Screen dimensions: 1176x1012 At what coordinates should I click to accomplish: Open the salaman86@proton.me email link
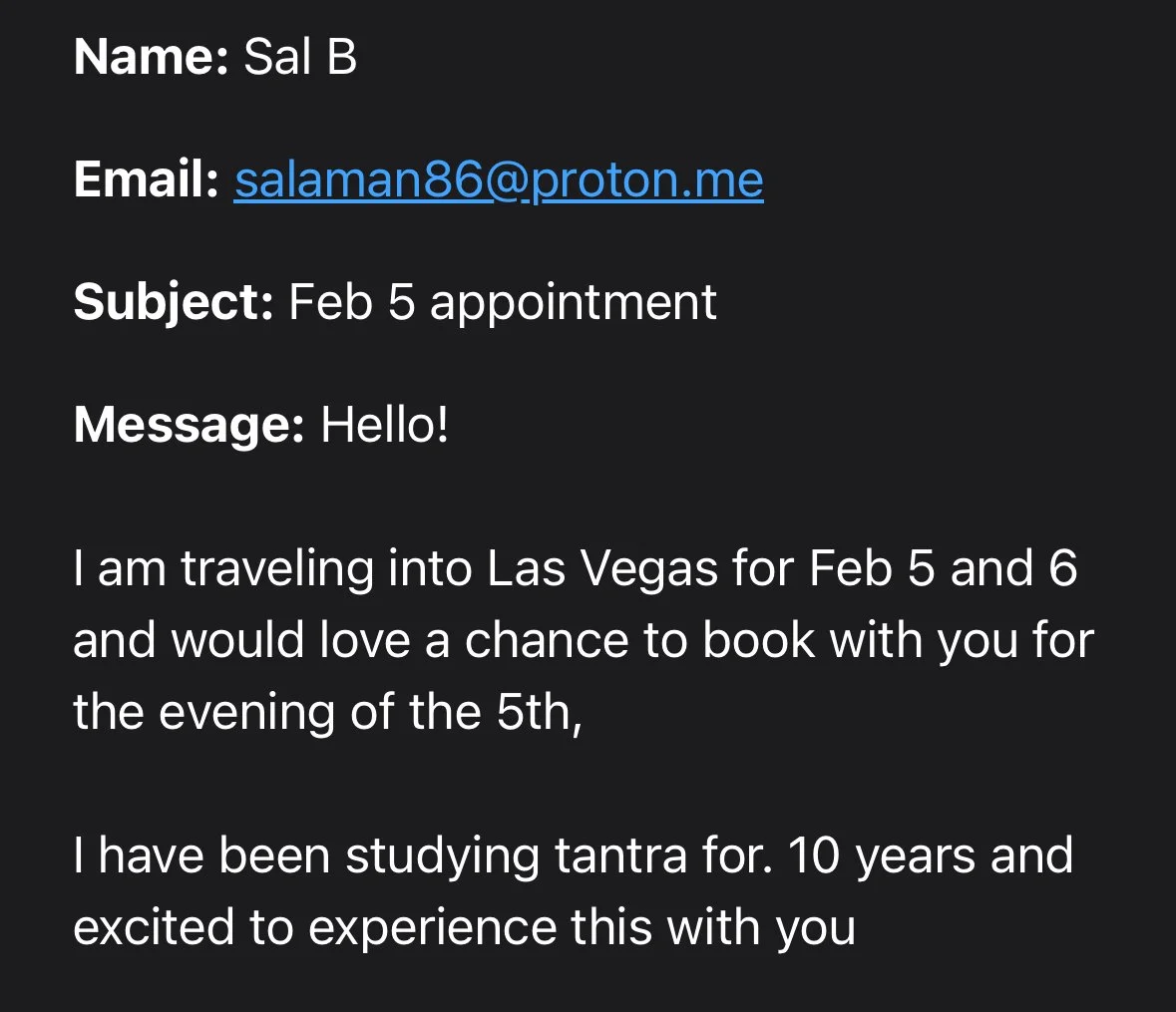(x=499, y=180)
